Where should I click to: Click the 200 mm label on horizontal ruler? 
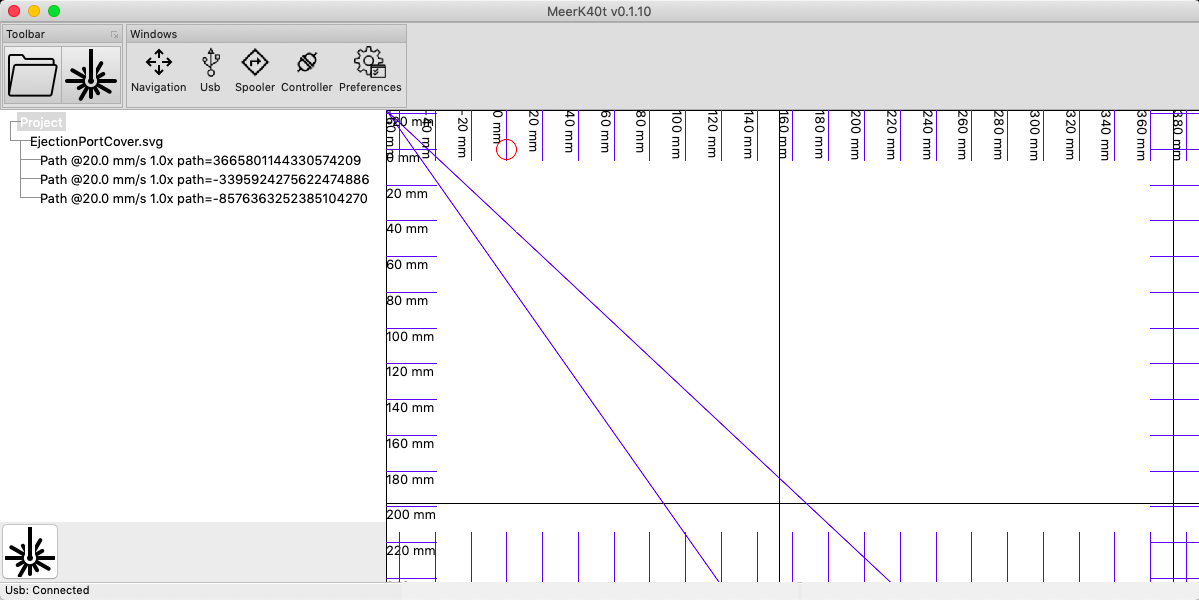[x=856, y=134]
